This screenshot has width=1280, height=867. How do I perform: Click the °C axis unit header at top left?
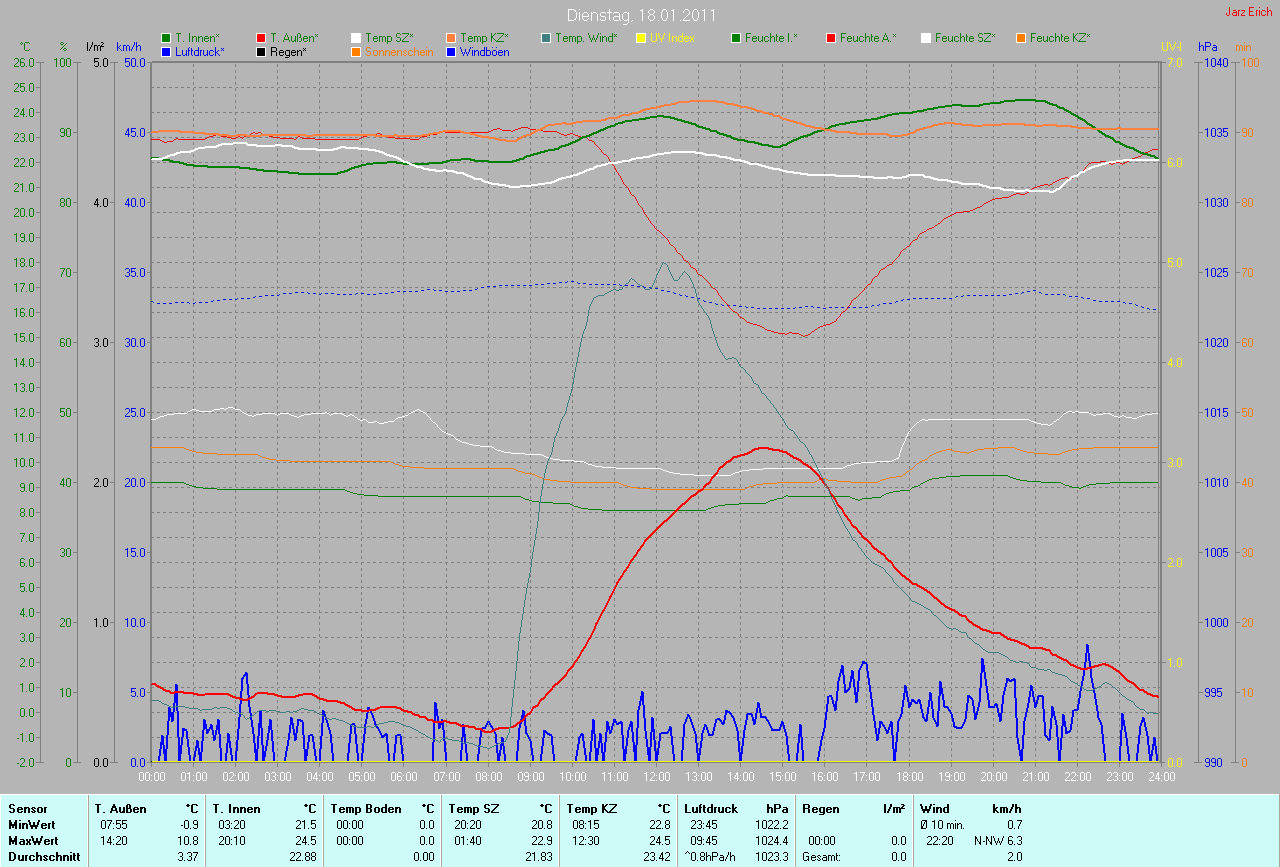[x=26, y=47]
